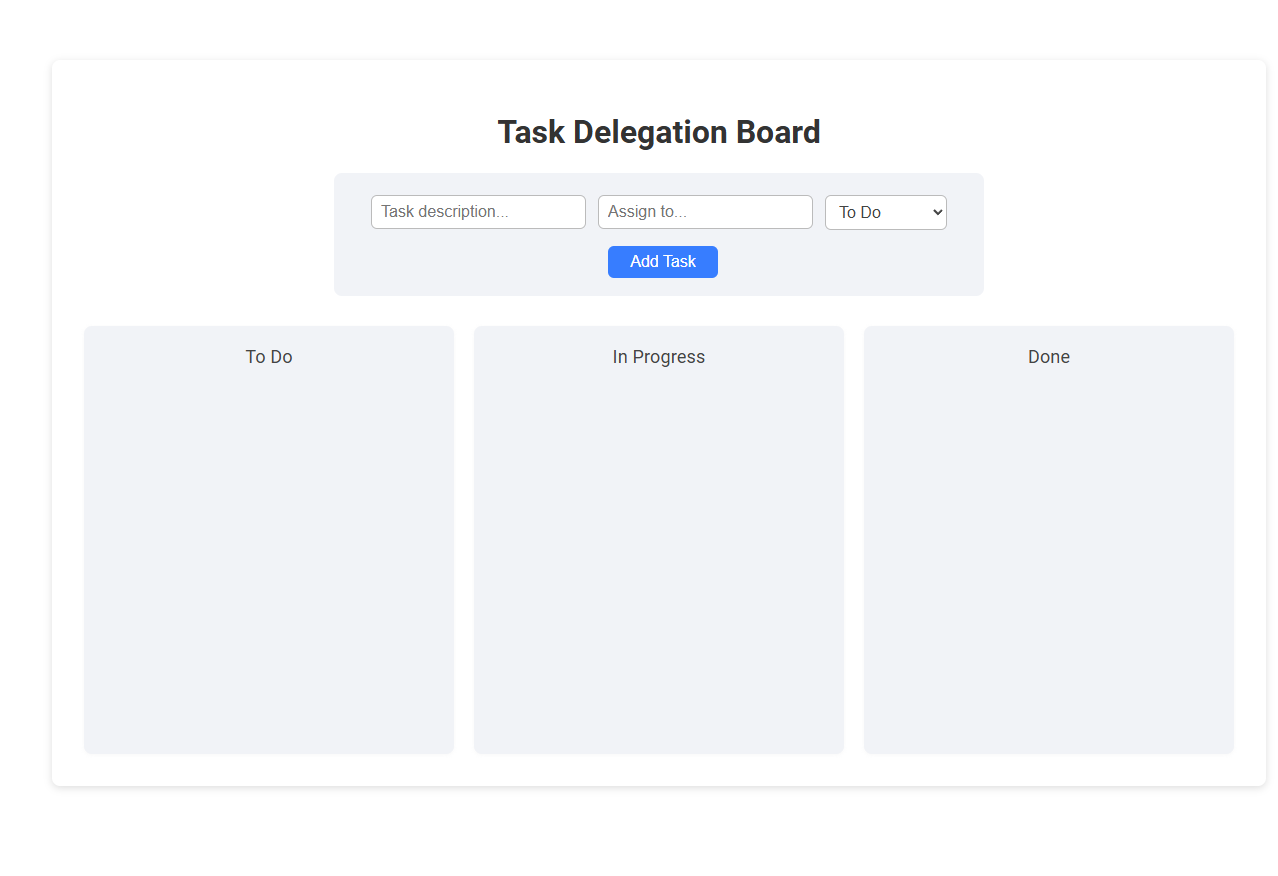Click the Task Delegation Board title
Screen dimensions: 1278x876
pyautogui.click(x=658, y=131)
